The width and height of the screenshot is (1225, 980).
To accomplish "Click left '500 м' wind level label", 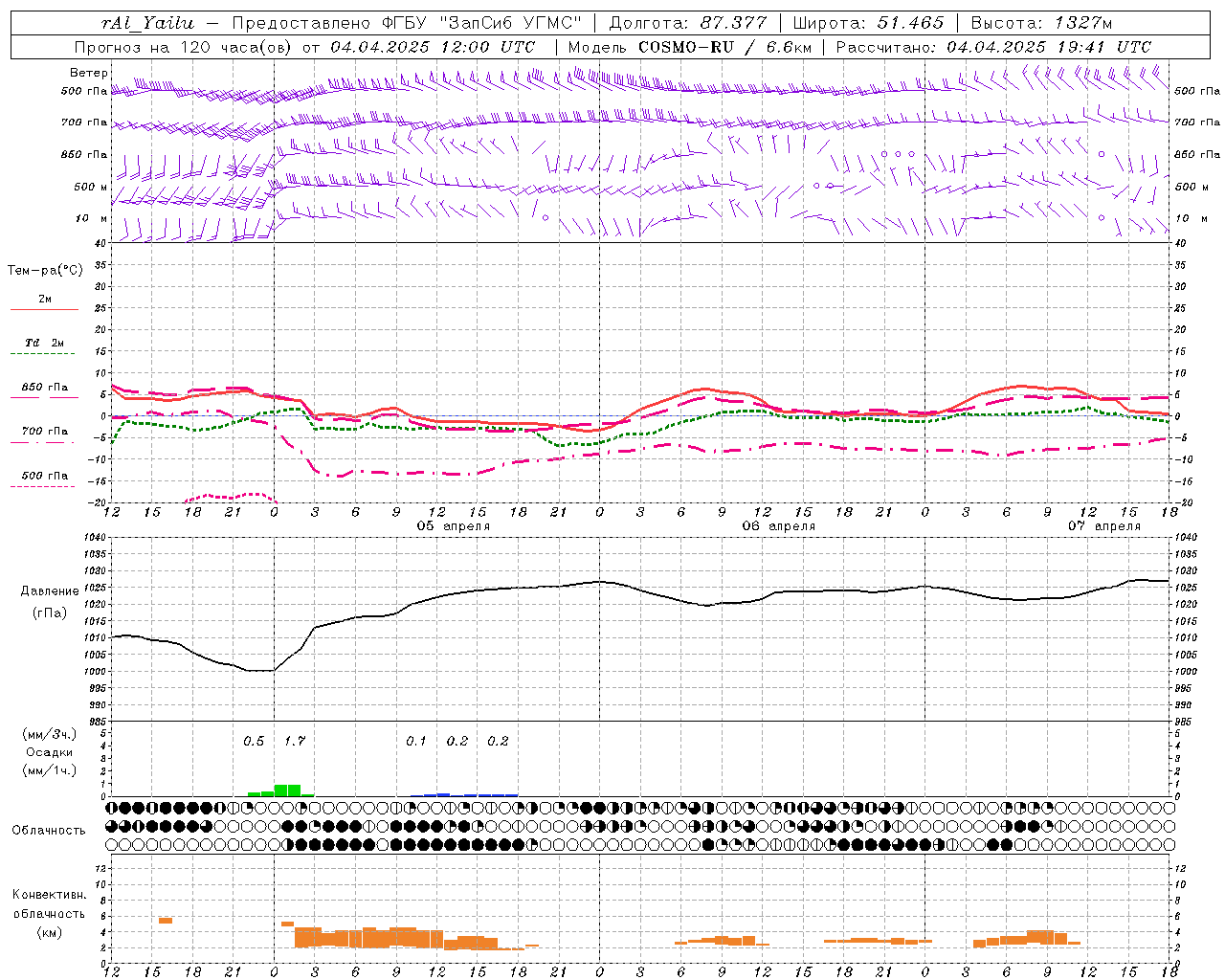I will (91, 187).
